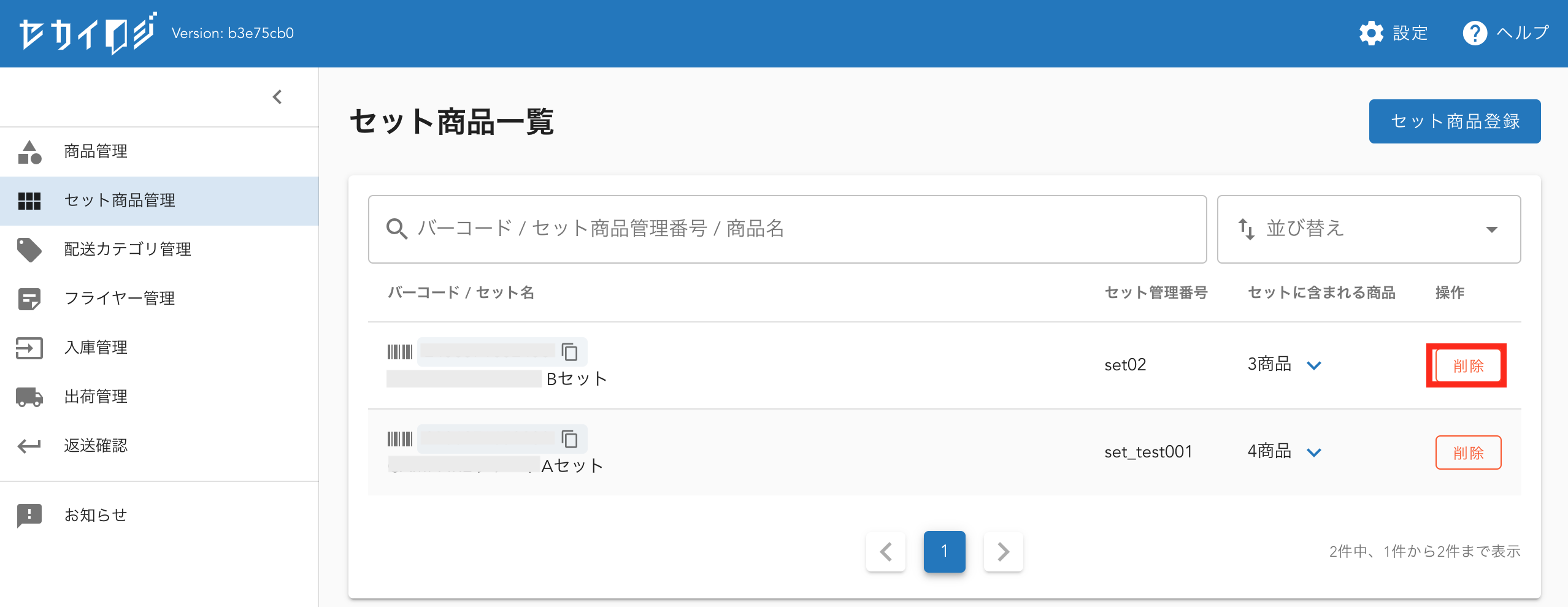Viewport: 1568px width, 607px height.
Task: Go to the next page of results
Action: coord(1003,552)
